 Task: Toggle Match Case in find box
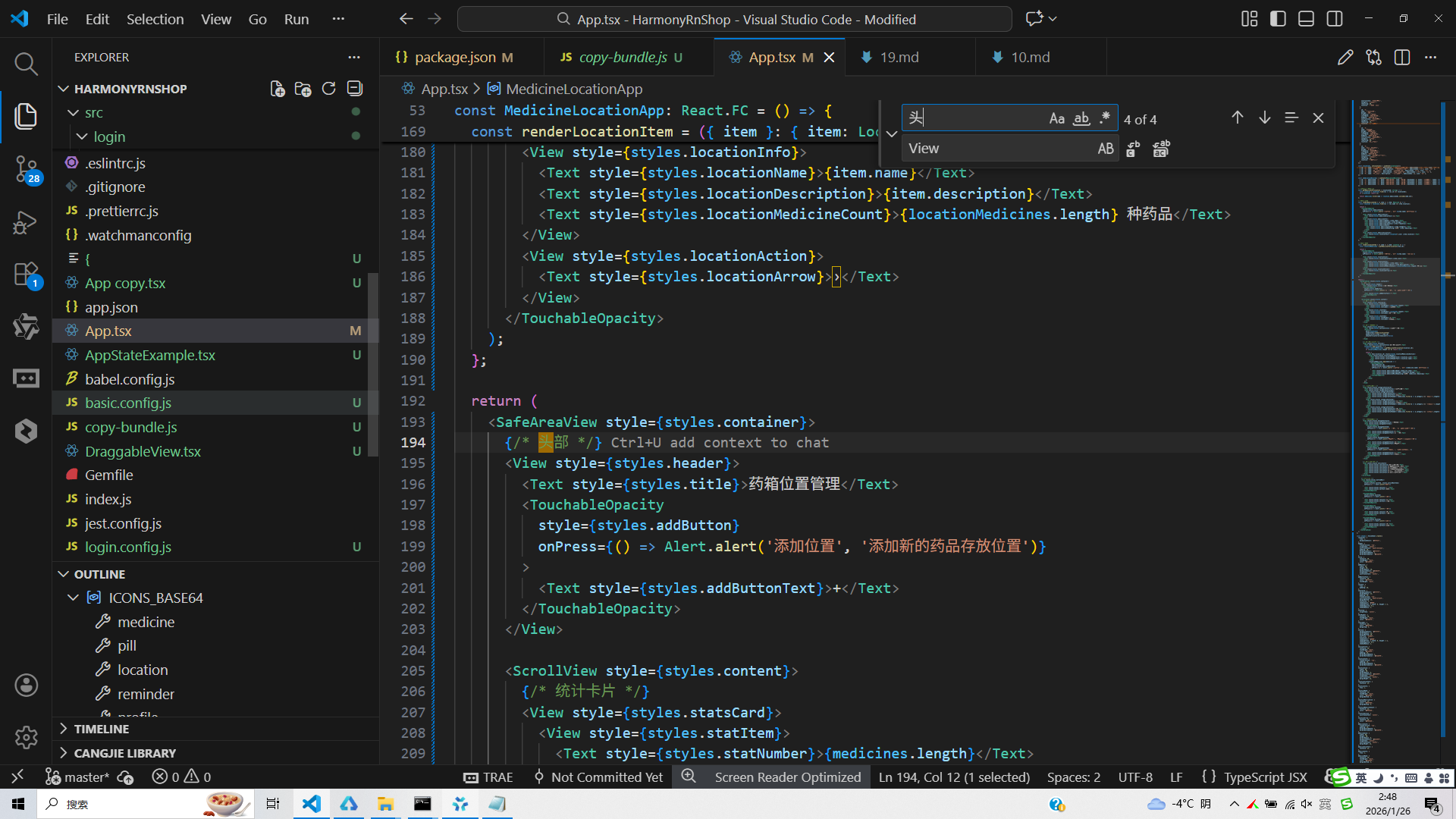pyautogui.click(x=1056, y=118)
